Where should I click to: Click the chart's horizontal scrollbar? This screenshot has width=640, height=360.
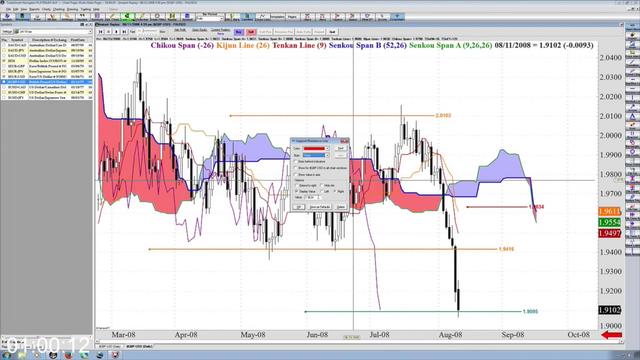tap(358, 342)
